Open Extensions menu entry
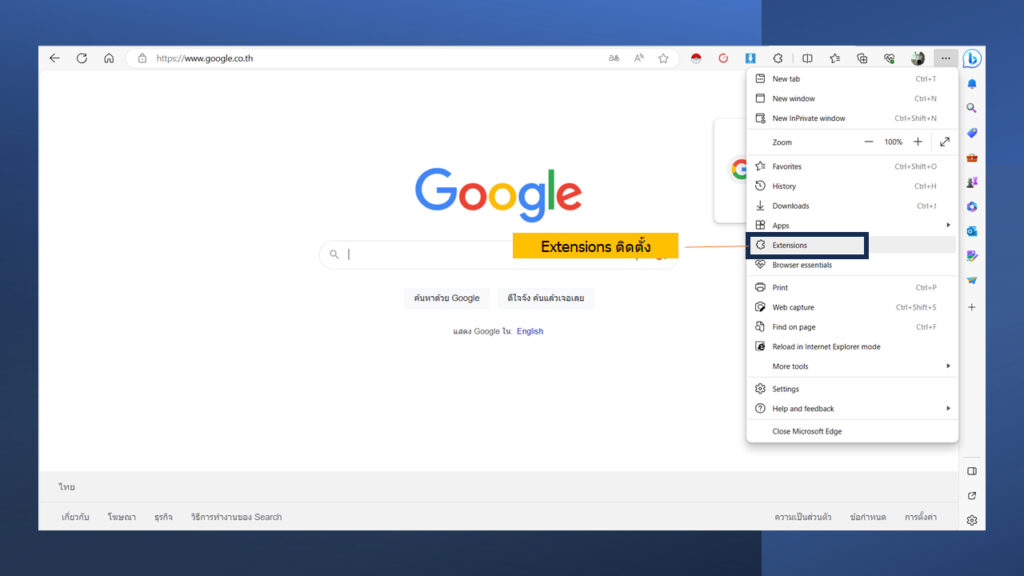1024x576 pixels. pyautogui.click(x=852, y=246)
